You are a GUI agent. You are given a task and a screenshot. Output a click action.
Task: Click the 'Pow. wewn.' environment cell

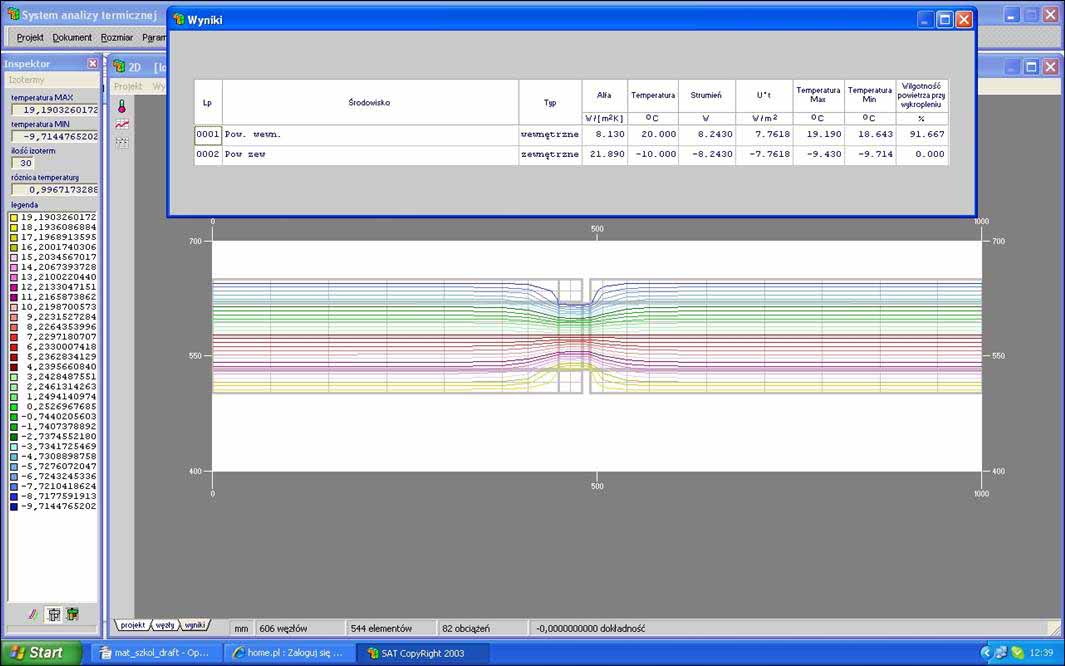point(370,134)
